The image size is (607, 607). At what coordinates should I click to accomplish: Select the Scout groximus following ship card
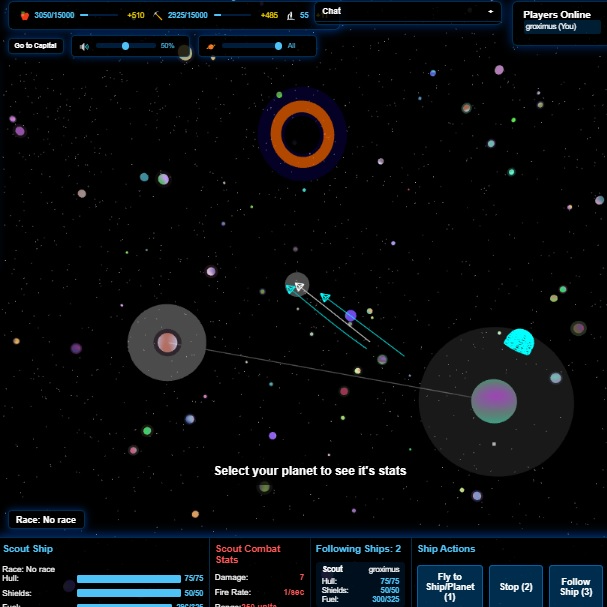click(x=360, y=583)
